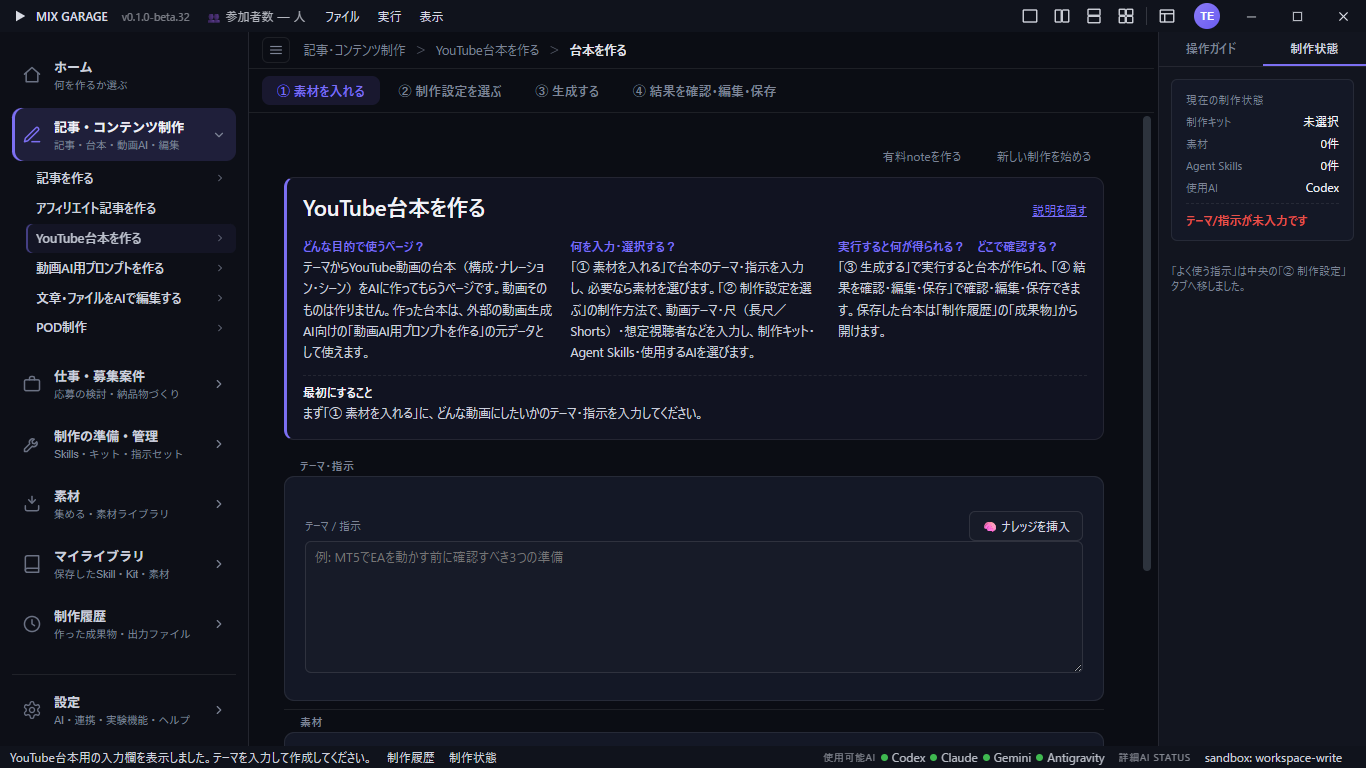Screen dimensions: 1366x768
Task: Open the 制作状態 panel tab
Action: pyautogui.click(x=1314, y=48)
